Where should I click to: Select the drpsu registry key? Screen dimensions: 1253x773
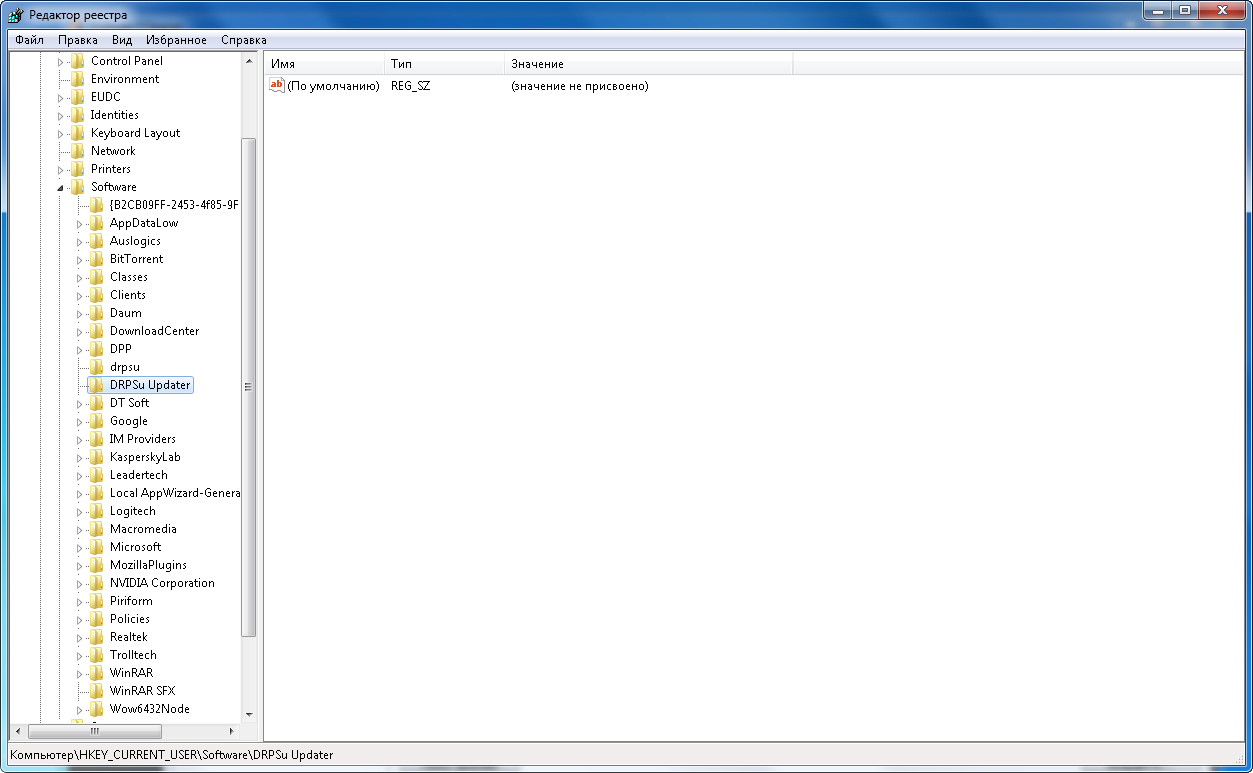pyautogui.click(x=124, y=367)
